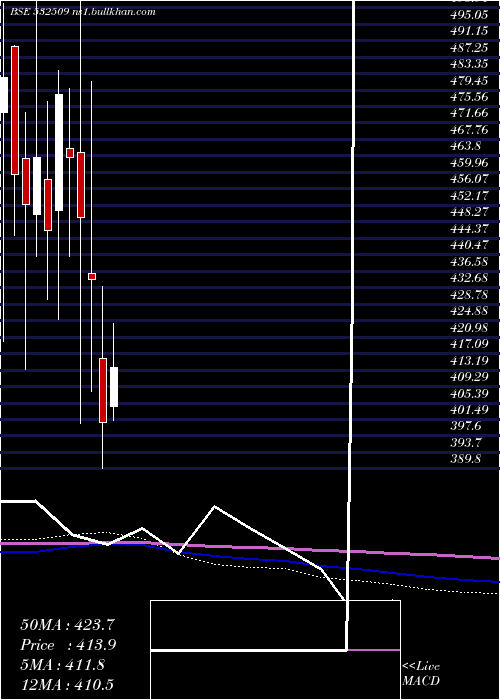Click the <<Live MACD label
The image size is (500, 700).
coord(421,674)
